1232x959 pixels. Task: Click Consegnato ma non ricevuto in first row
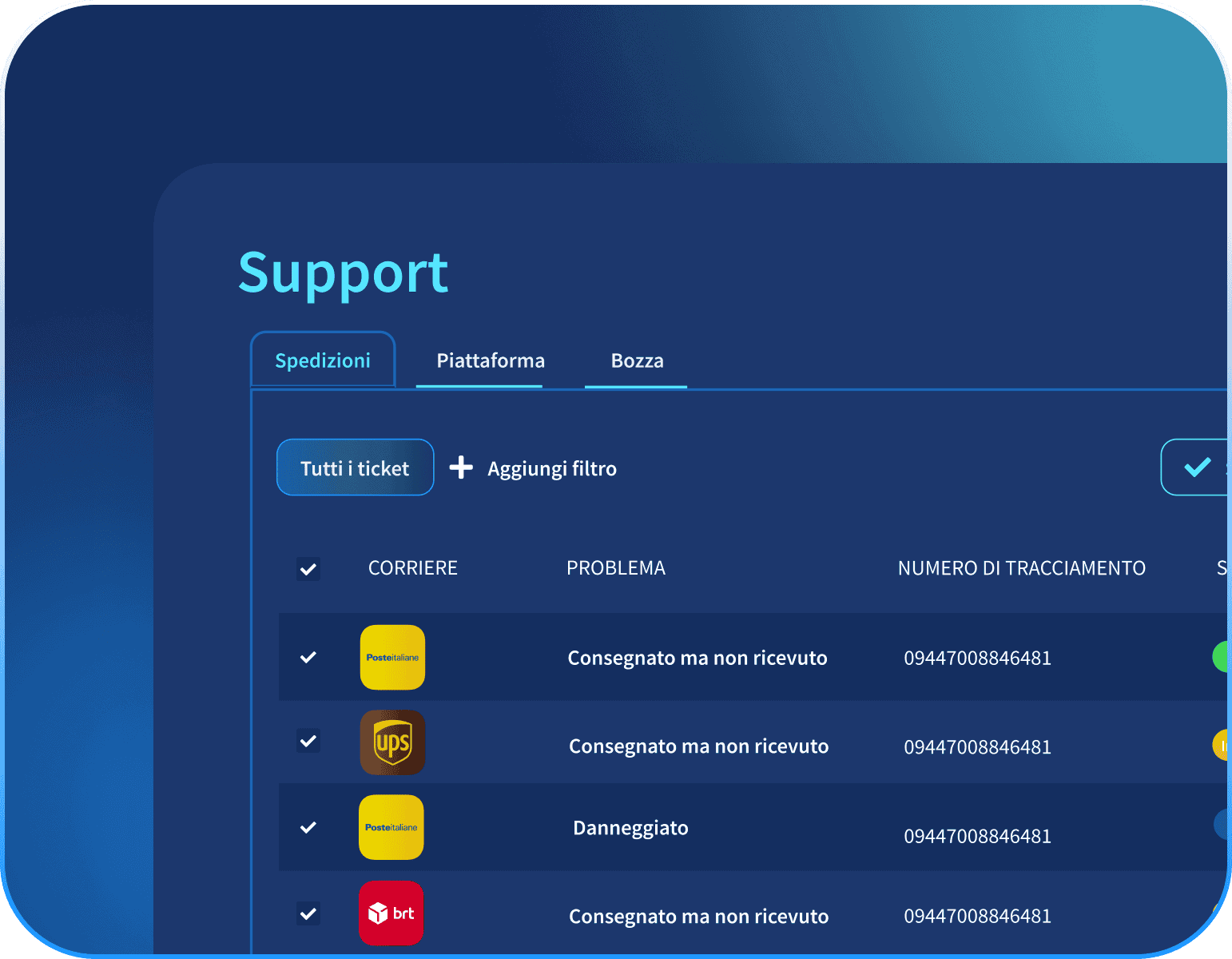point(697,658)
